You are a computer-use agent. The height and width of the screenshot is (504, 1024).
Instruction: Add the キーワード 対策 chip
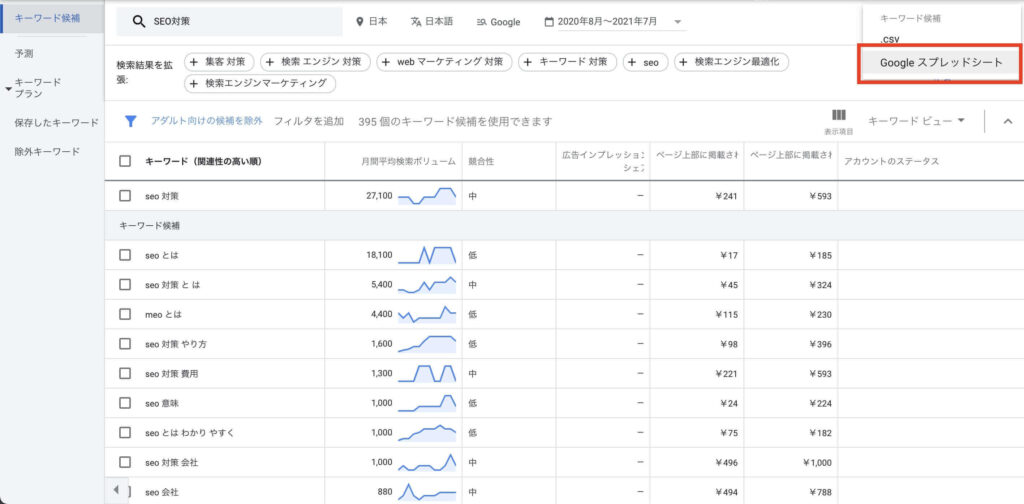pyautogui.click(x=568, y=62)
